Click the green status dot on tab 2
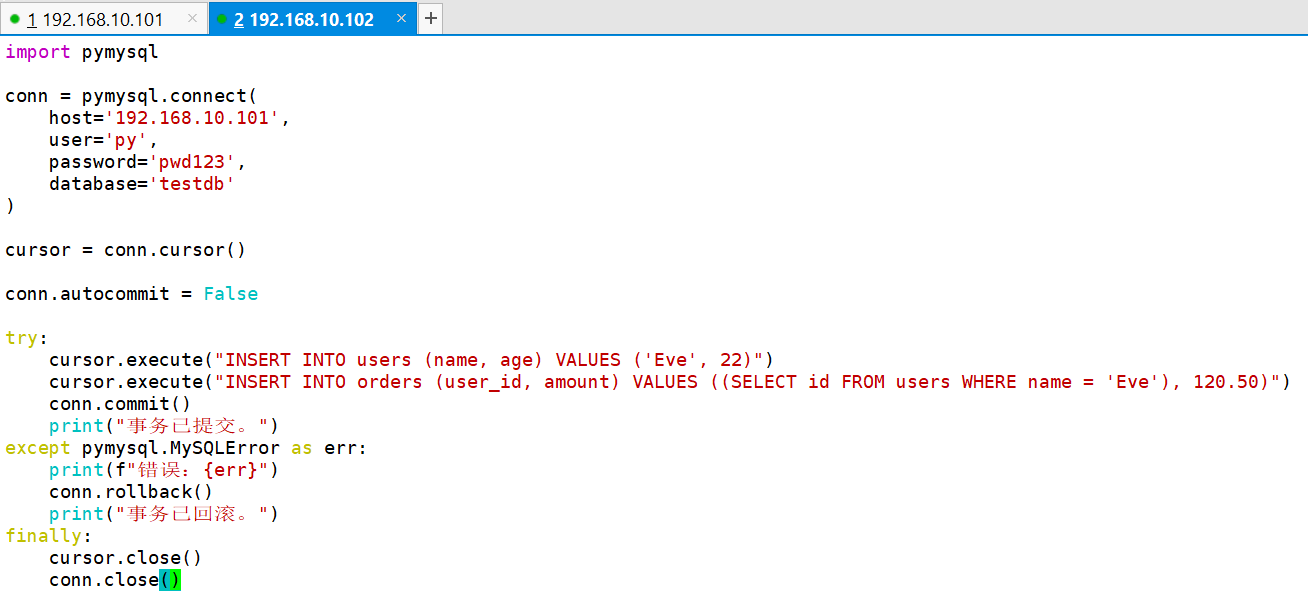This screenshot has height=597, width=1308. pyautogui.click(x=222, y=19)
